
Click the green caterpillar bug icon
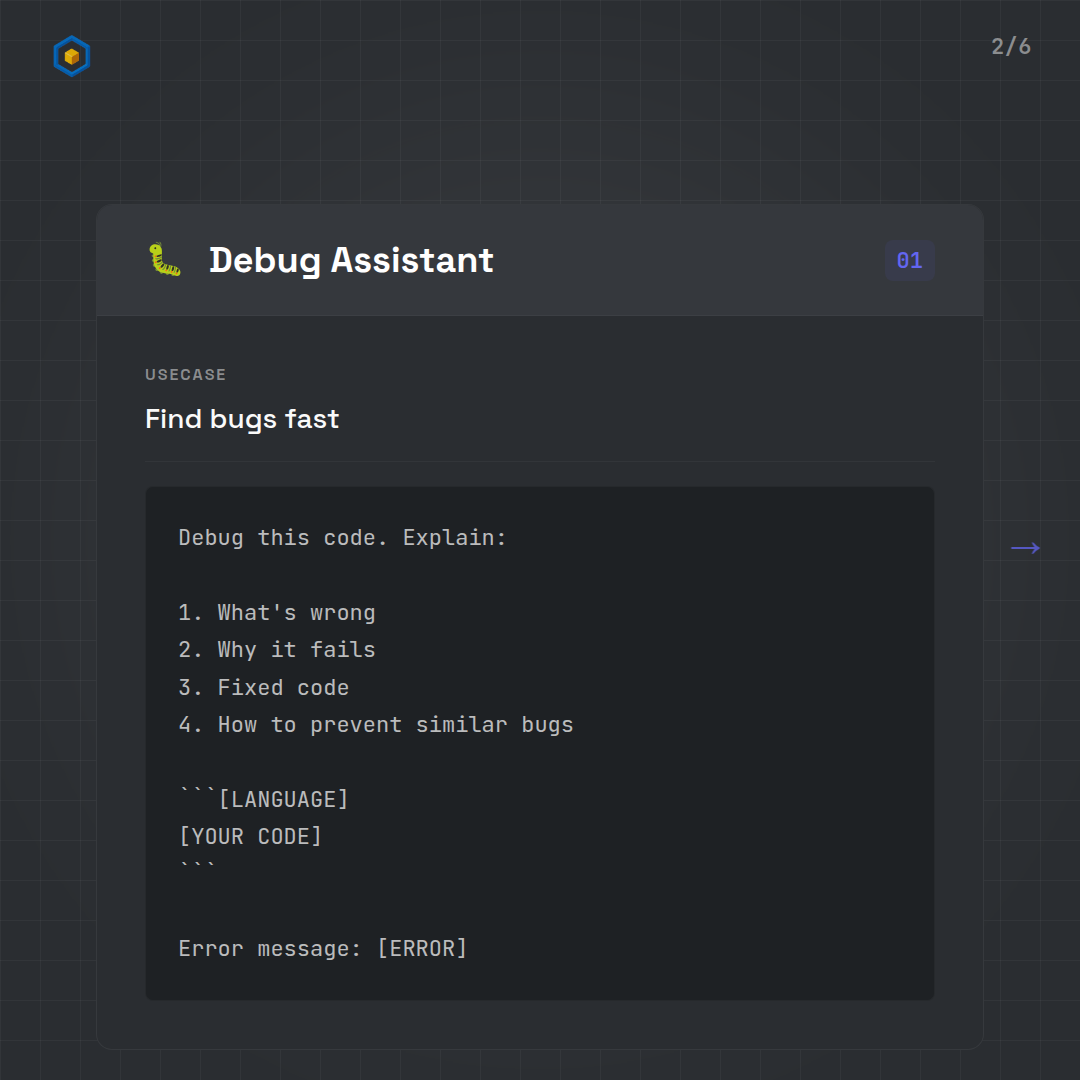pos(165,260)
